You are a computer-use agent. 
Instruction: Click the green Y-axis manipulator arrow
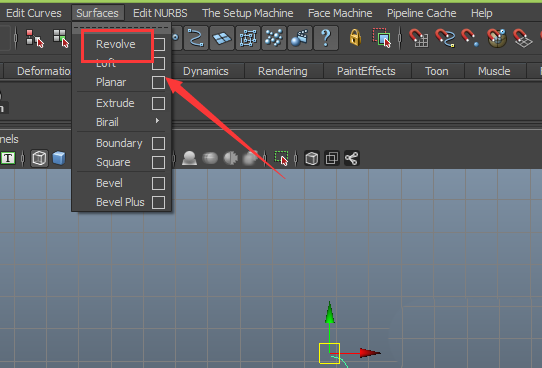(x=330, y=312)
